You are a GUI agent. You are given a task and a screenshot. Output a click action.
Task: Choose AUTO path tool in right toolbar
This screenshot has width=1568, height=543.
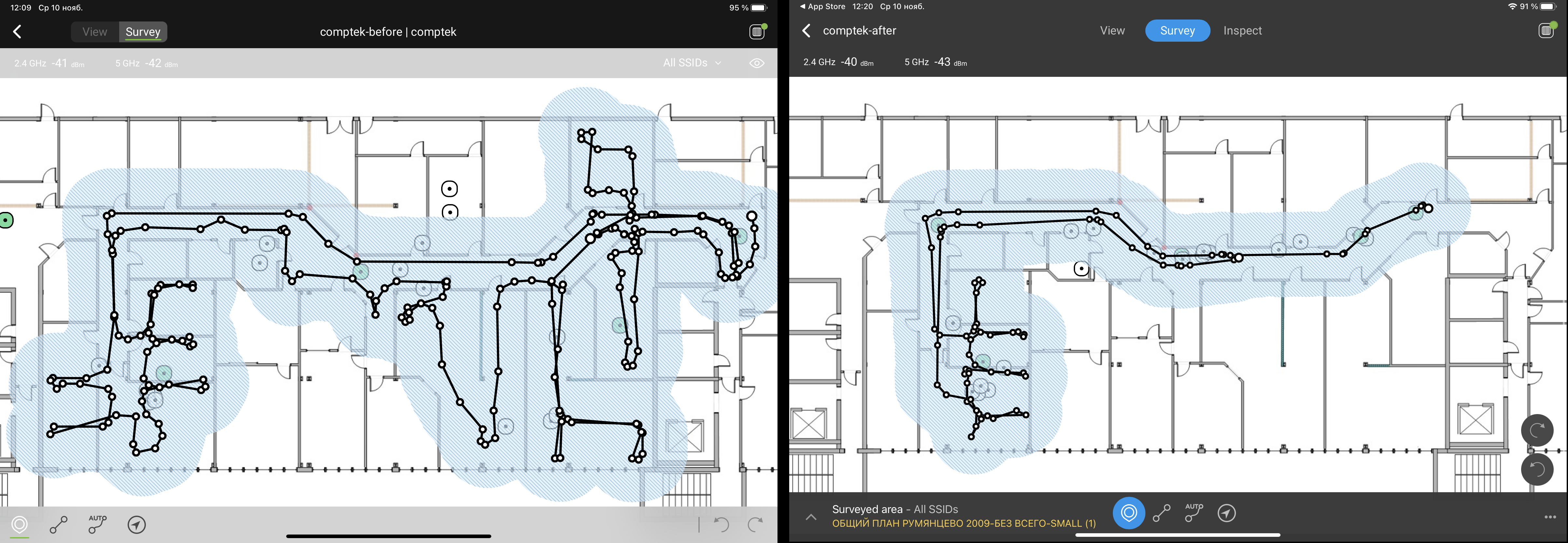tap(1193, 513)
